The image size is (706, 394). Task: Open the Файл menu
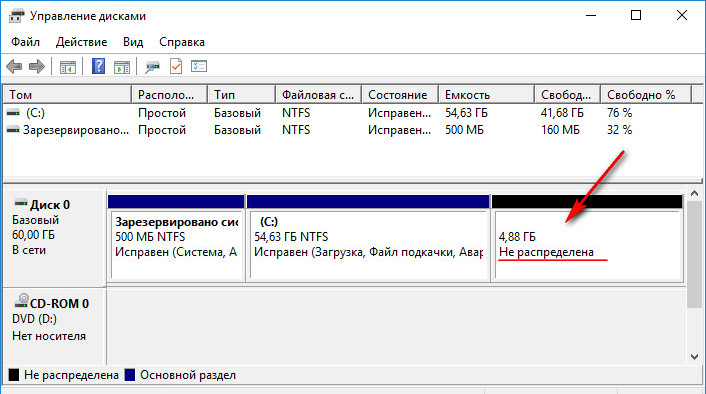pyautogui.click(x=25, y=42)
